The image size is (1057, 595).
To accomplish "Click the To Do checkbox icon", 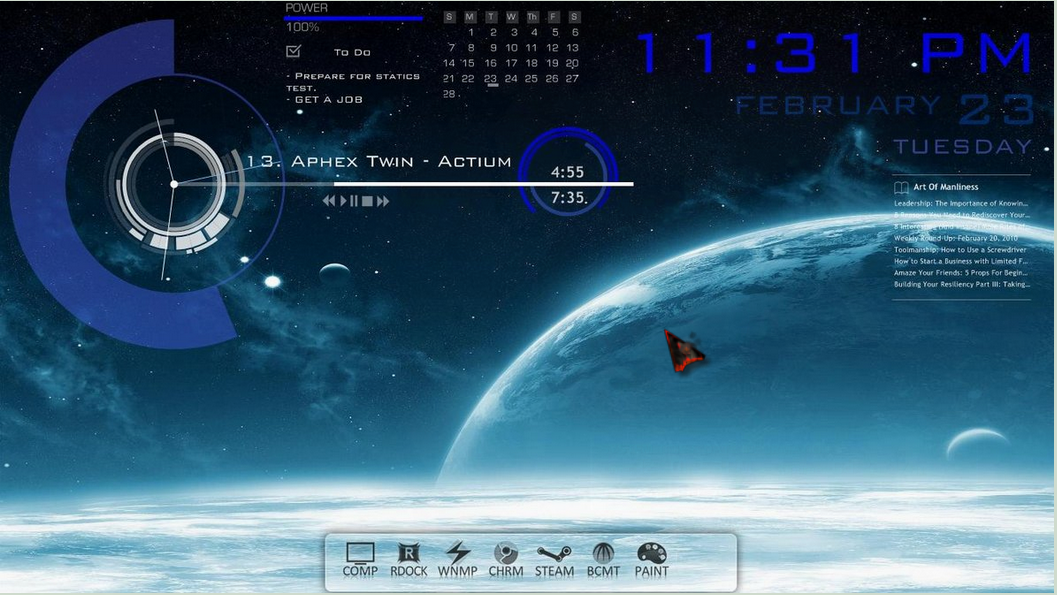I will pos(293,51).
